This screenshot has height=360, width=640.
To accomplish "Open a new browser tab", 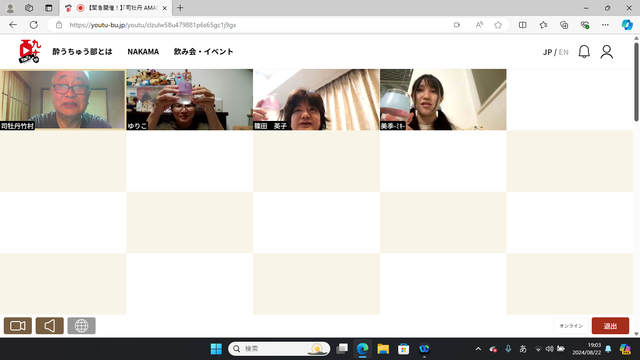I will tap(180, 8).
